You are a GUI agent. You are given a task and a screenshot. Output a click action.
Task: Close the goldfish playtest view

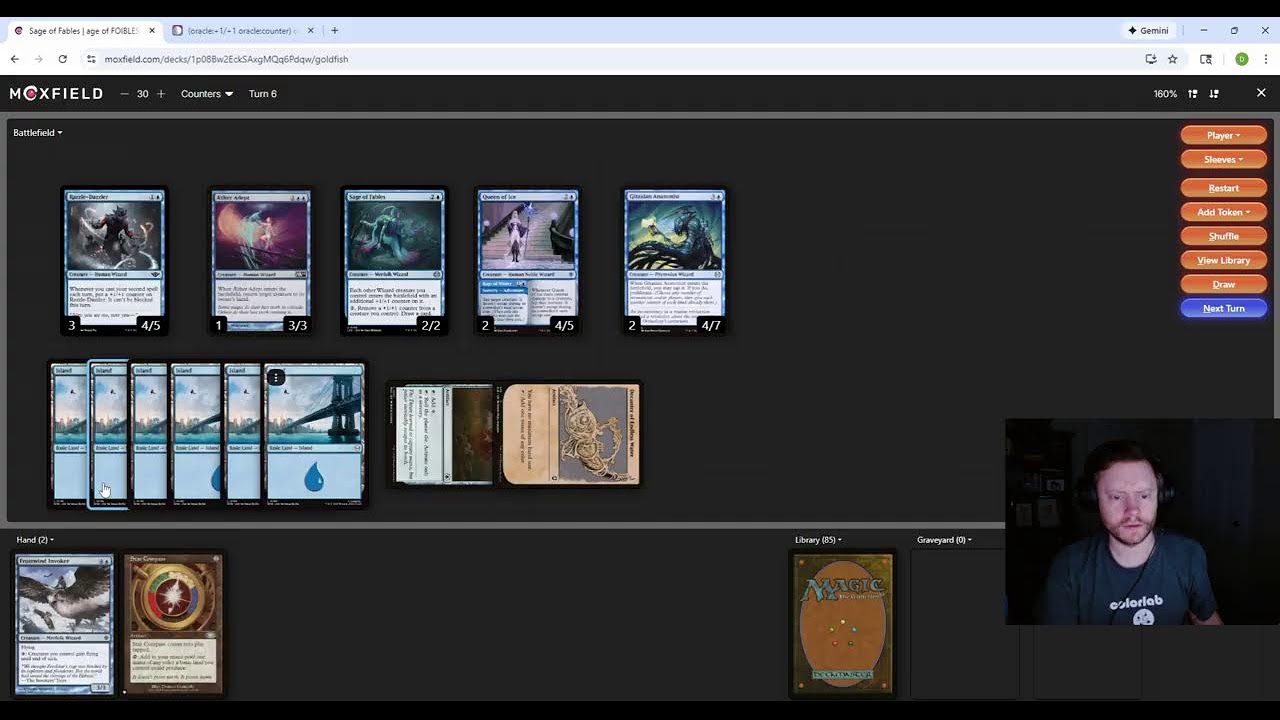(1261, 93)
